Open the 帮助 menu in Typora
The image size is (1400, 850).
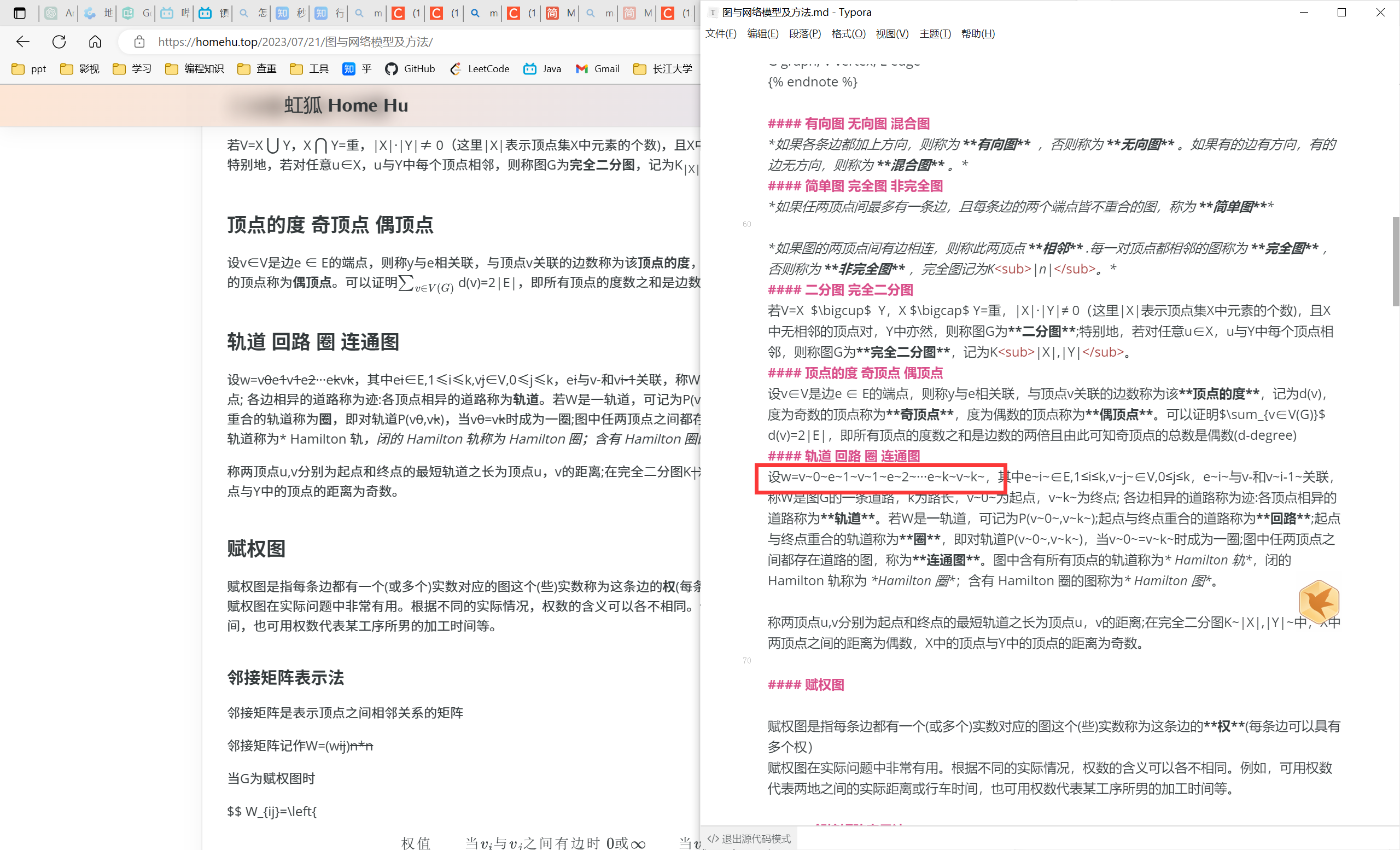978,33
